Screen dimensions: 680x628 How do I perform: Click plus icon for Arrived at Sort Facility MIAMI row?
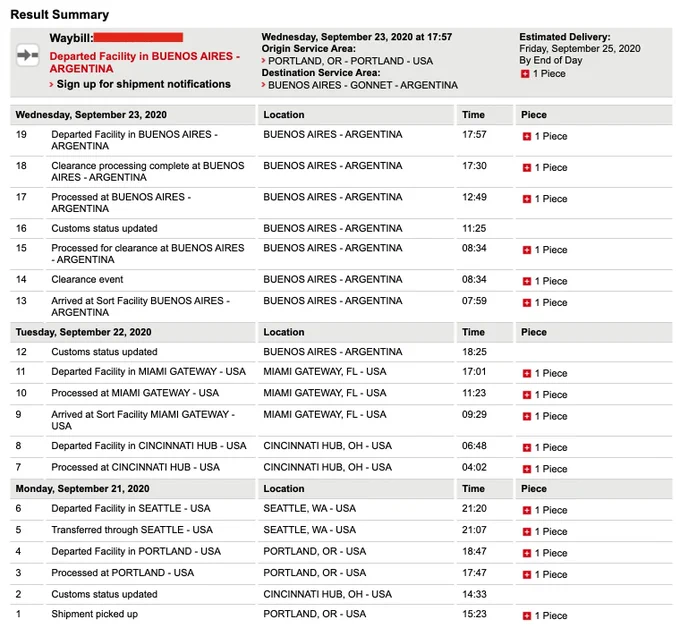coord(526,416)
